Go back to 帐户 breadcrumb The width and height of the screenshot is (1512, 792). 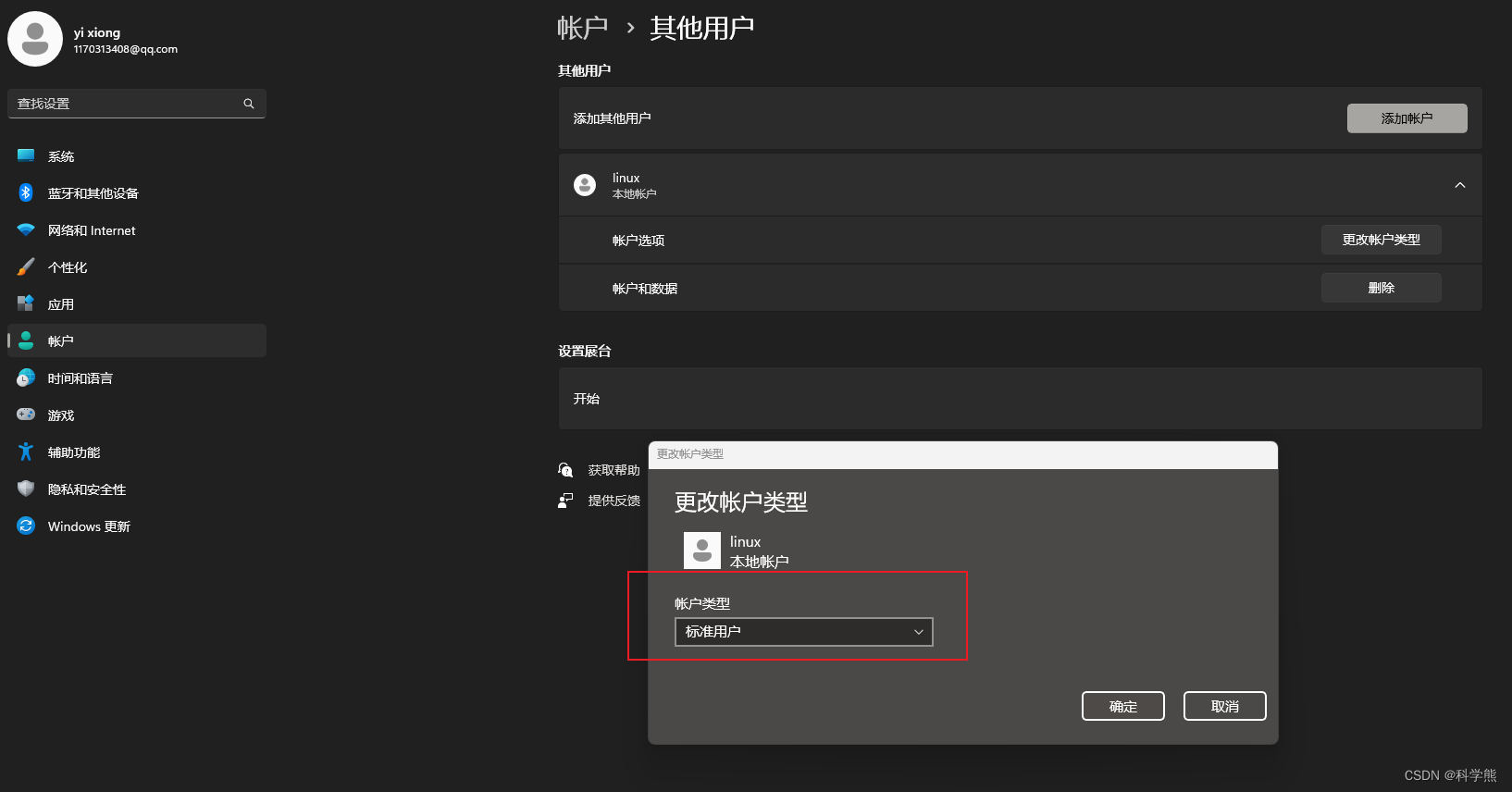583,28
